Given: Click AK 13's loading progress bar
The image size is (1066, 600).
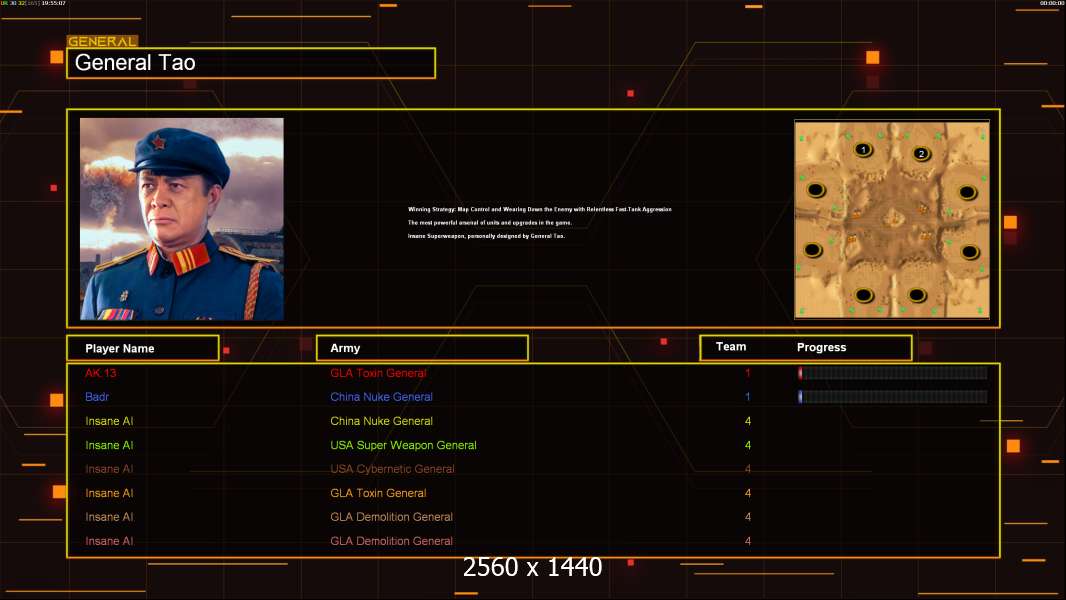Looking at the screenshot, I should 893,372.
